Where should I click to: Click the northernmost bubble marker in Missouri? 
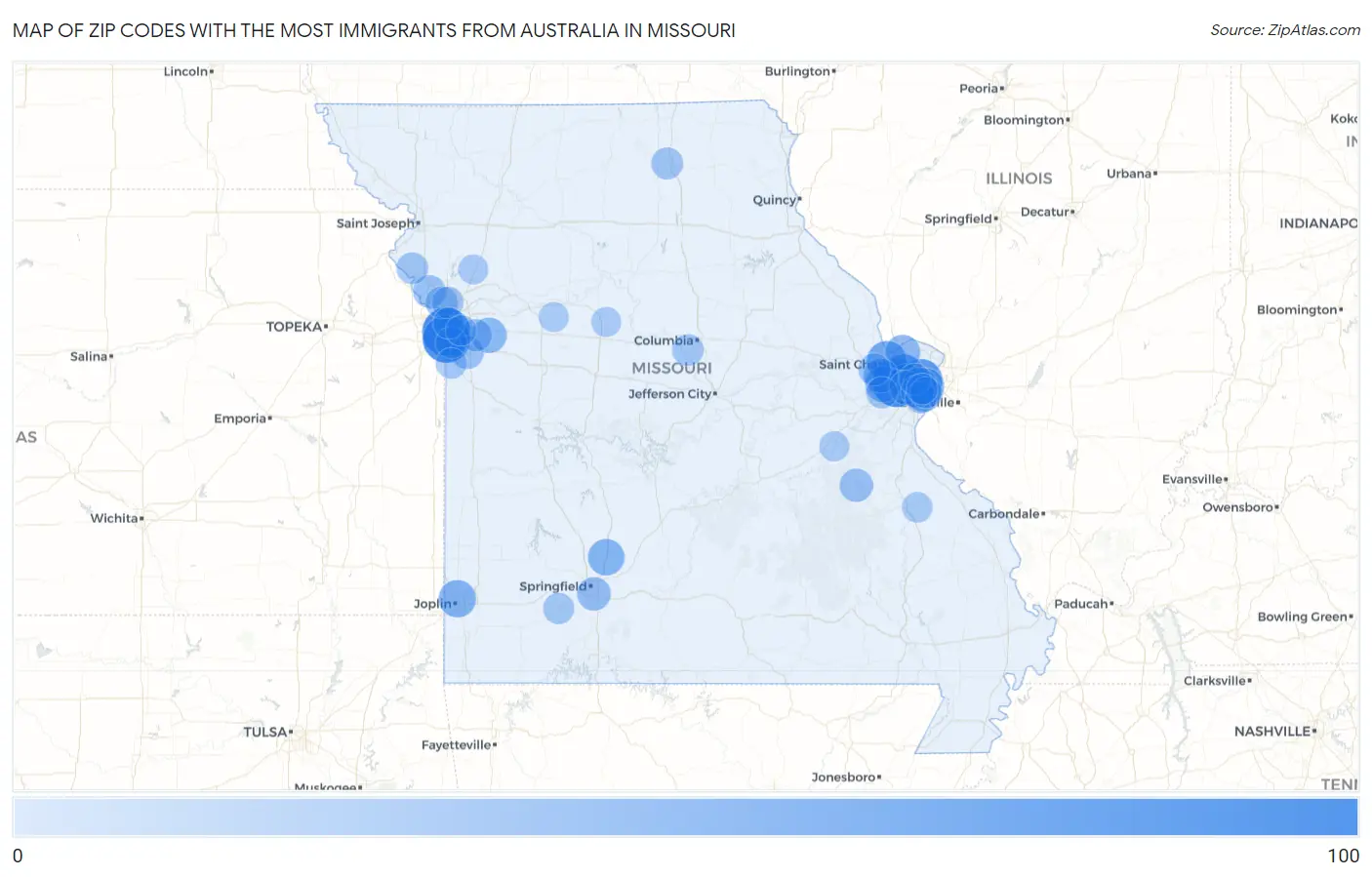point(667,163)
